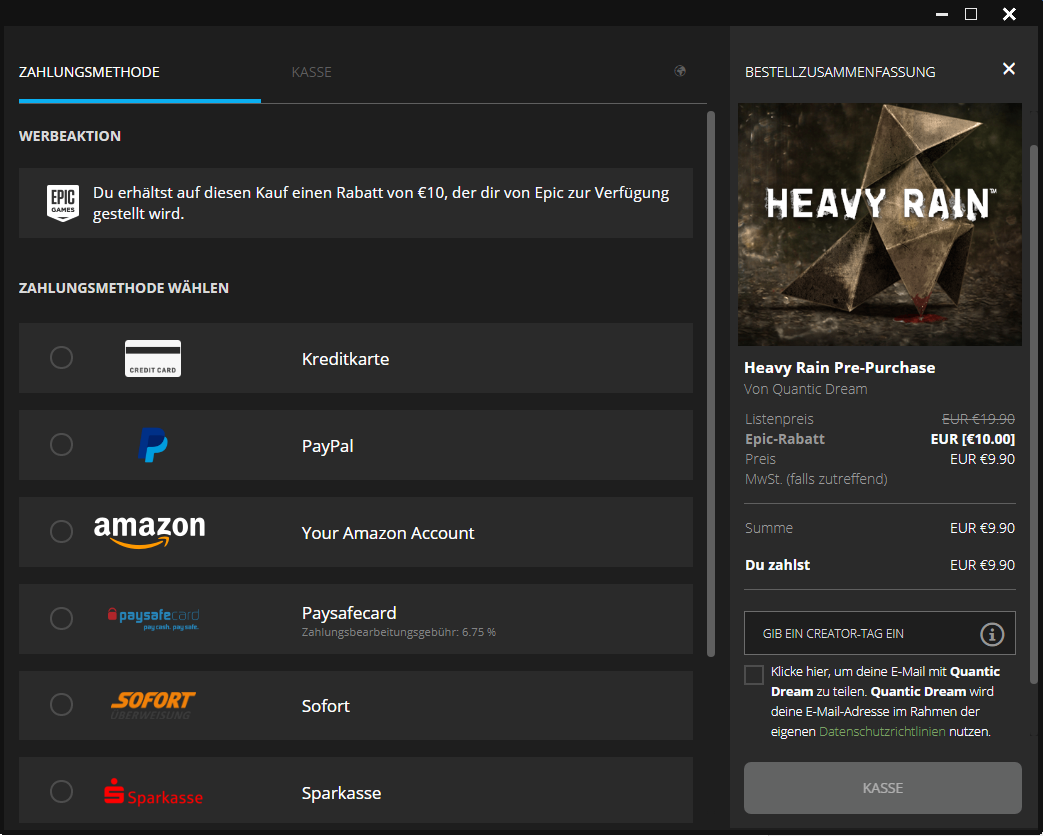This screenshot has height=836, width=1043.
Task: Select Paysafecard radio button
Action: pos(61,619)
